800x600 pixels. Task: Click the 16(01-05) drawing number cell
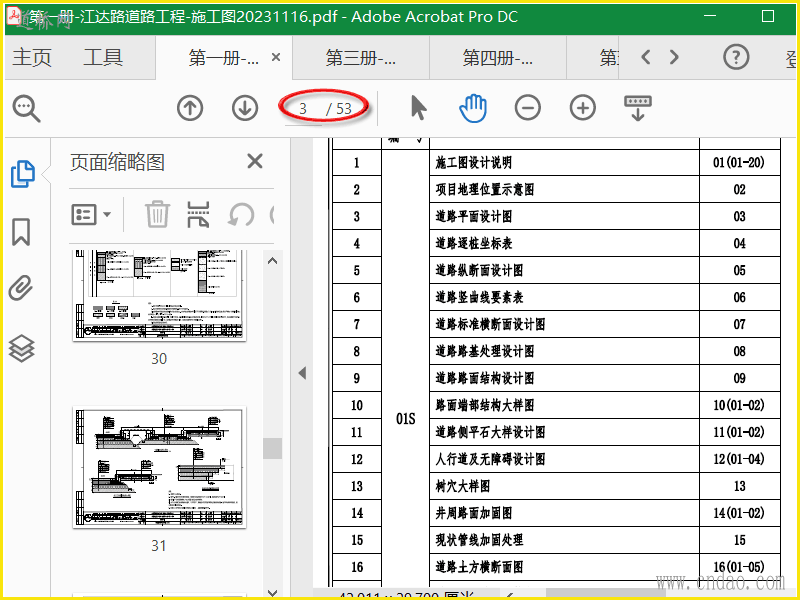point(739,567)
